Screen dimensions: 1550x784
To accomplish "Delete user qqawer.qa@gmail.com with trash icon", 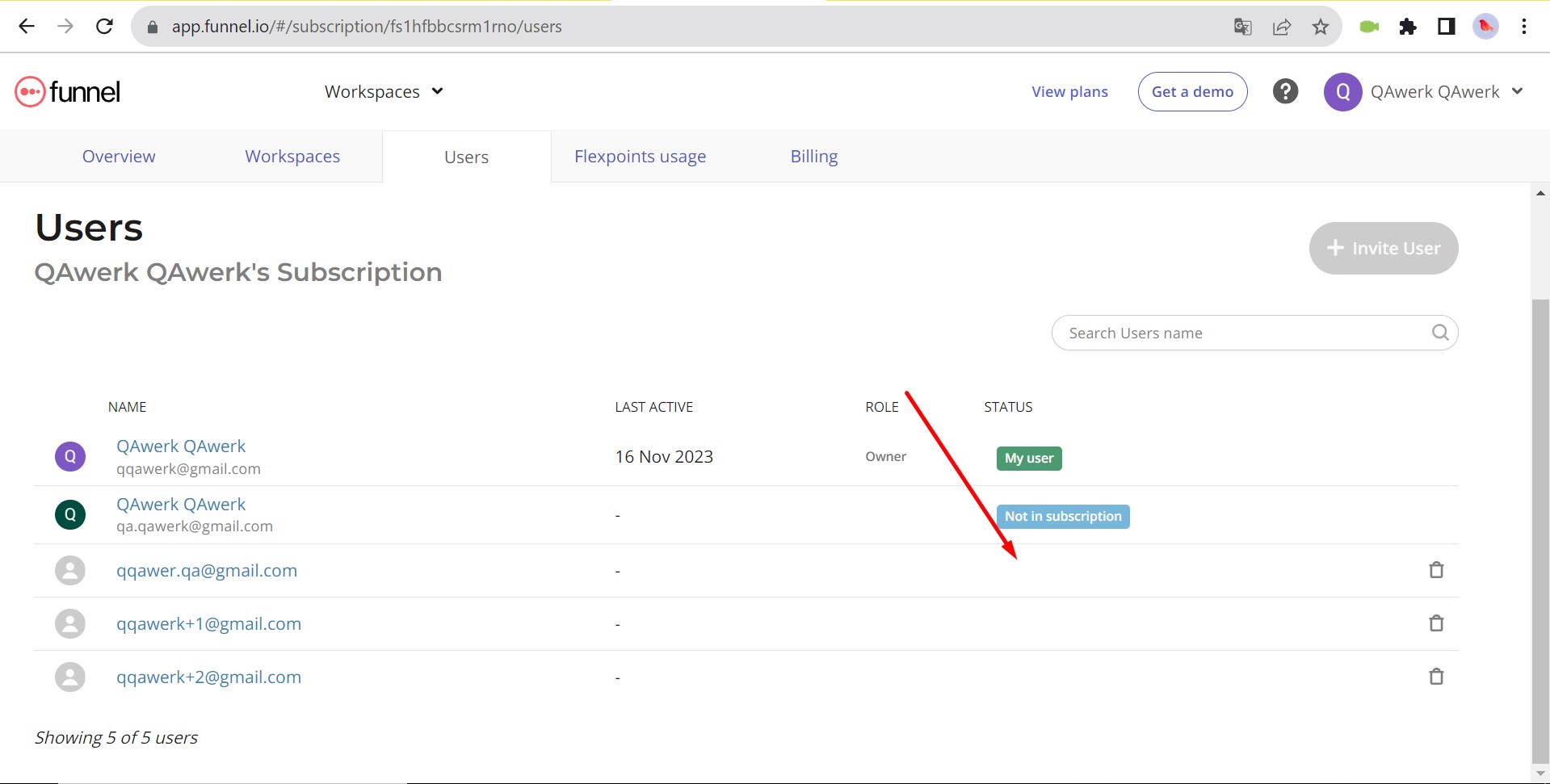I will (1436, 570).
